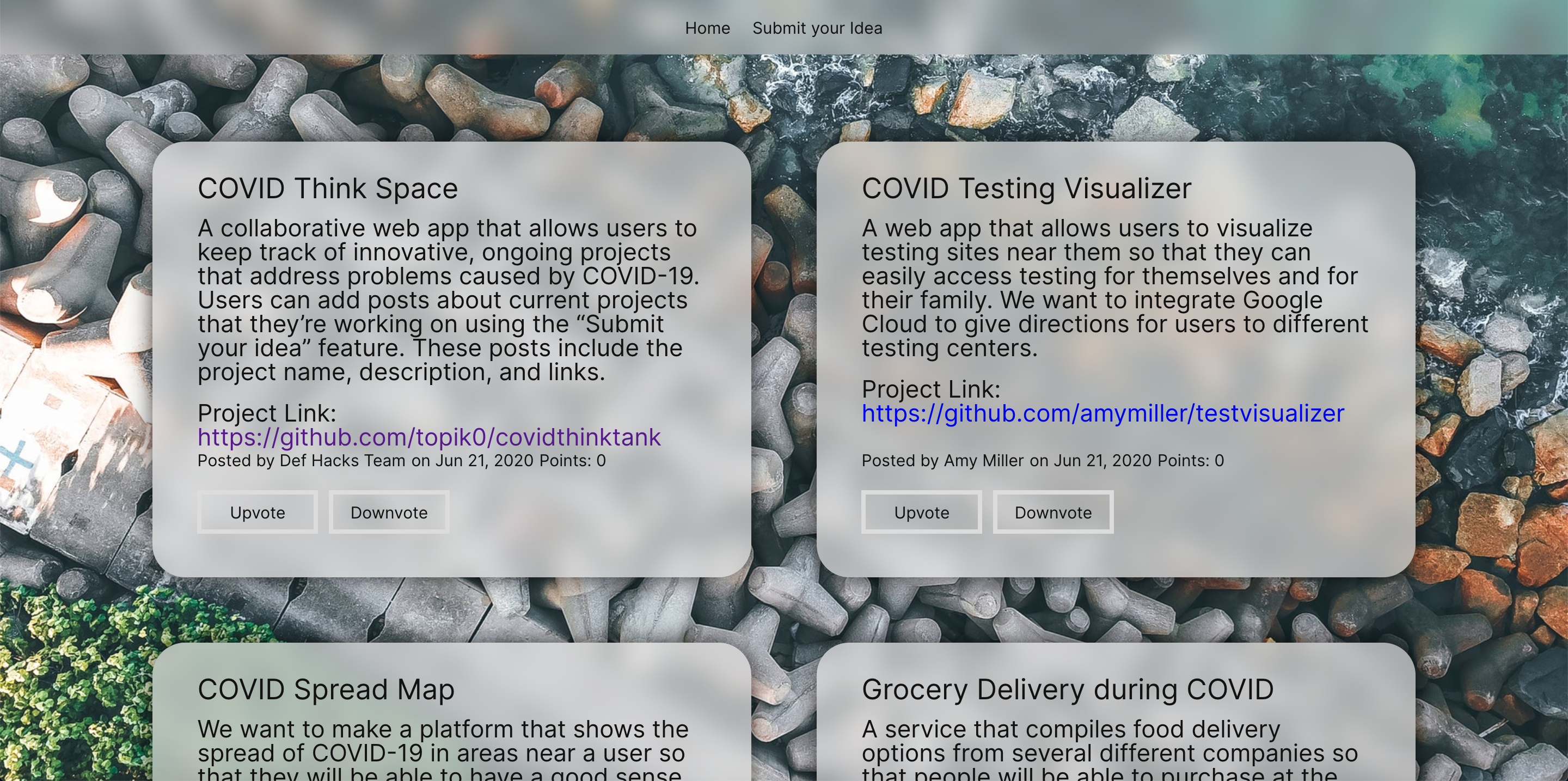Viewport: 1568px width, 781px height.
Task: Select the COVID Spread Map heading
Action: [326, 690]
